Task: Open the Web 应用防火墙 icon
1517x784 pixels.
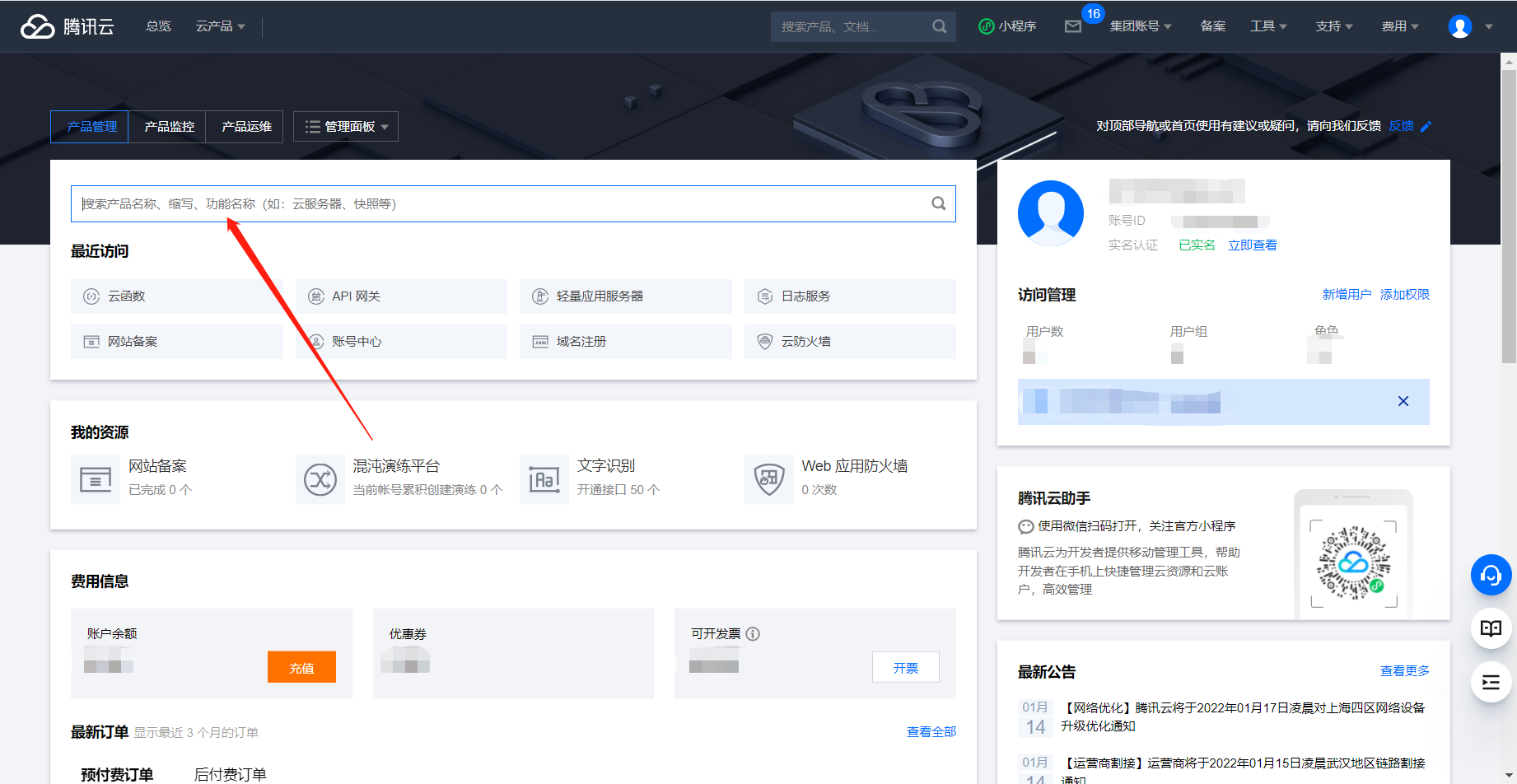Action: point(768,479)
